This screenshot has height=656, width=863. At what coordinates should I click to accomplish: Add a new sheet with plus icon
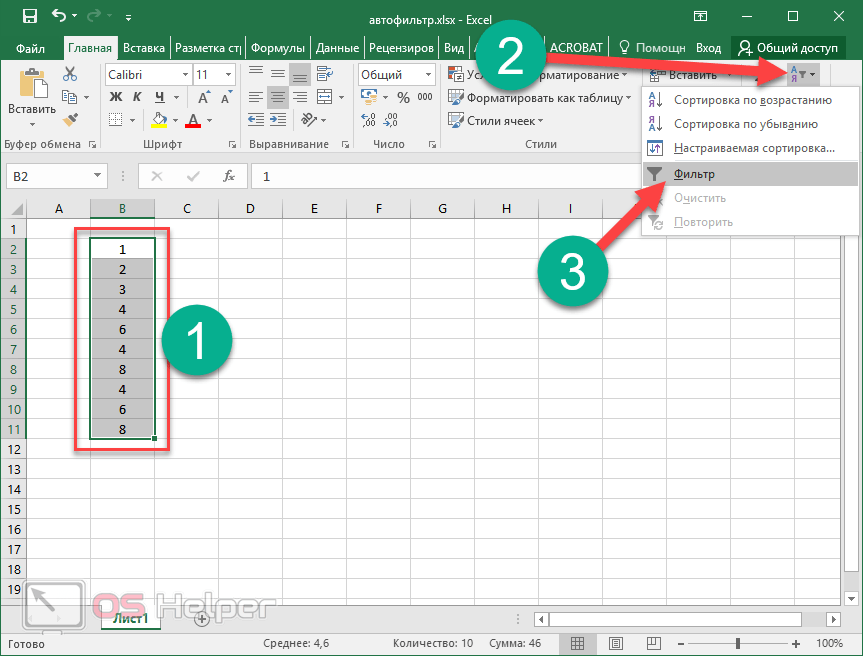[x=201, y=619]
